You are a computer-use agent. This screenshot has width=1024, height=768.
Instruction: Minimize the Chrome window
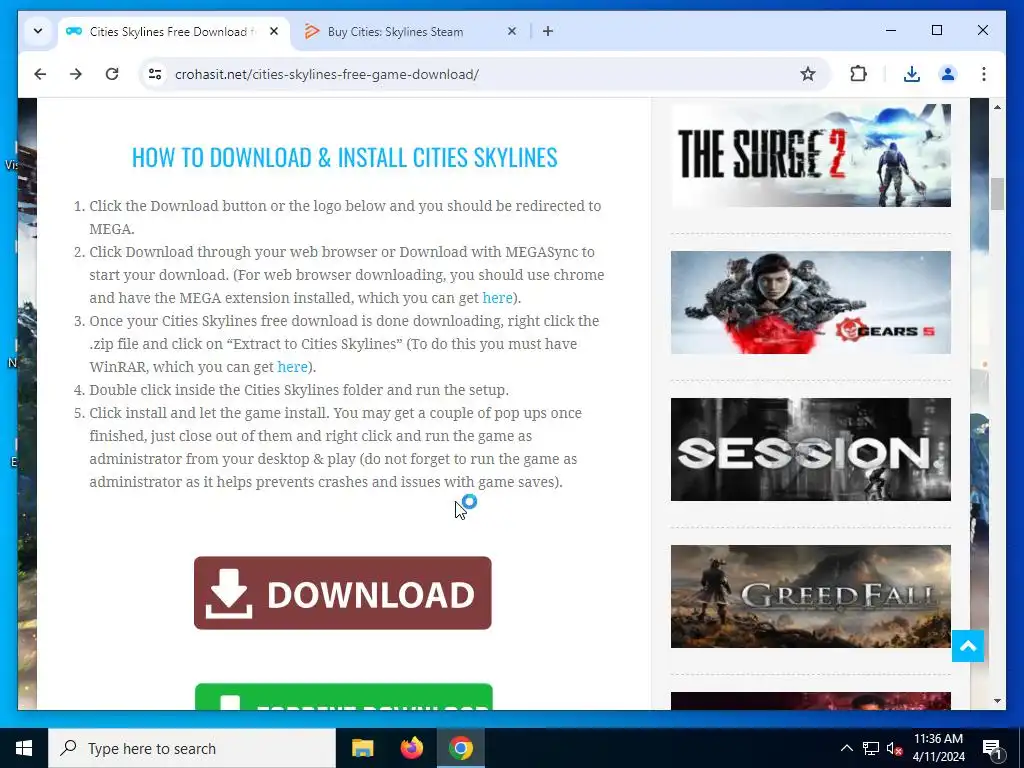click(x=890, y=30)
